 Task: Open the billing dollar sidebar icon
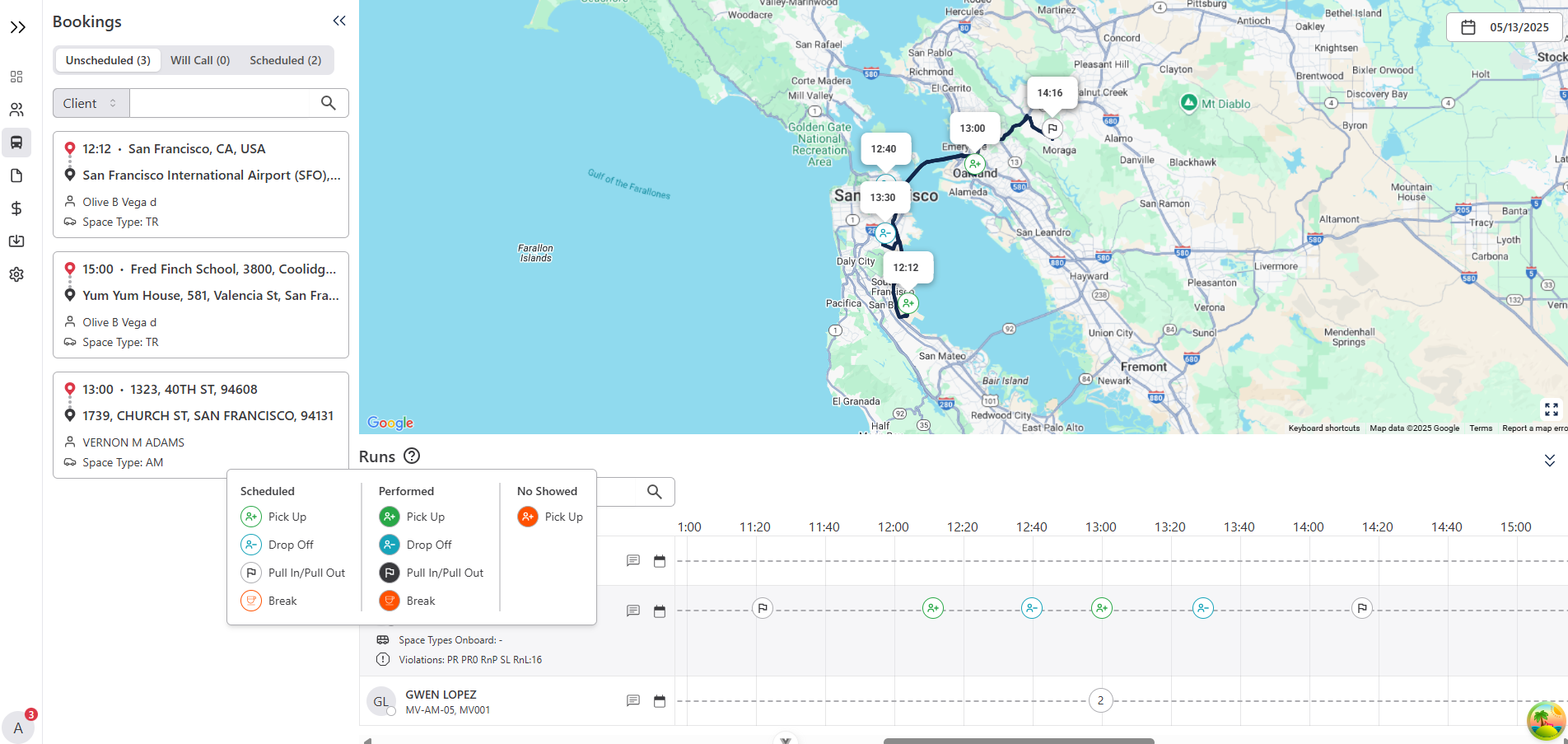pyautogui.click(x=16, y=208)
